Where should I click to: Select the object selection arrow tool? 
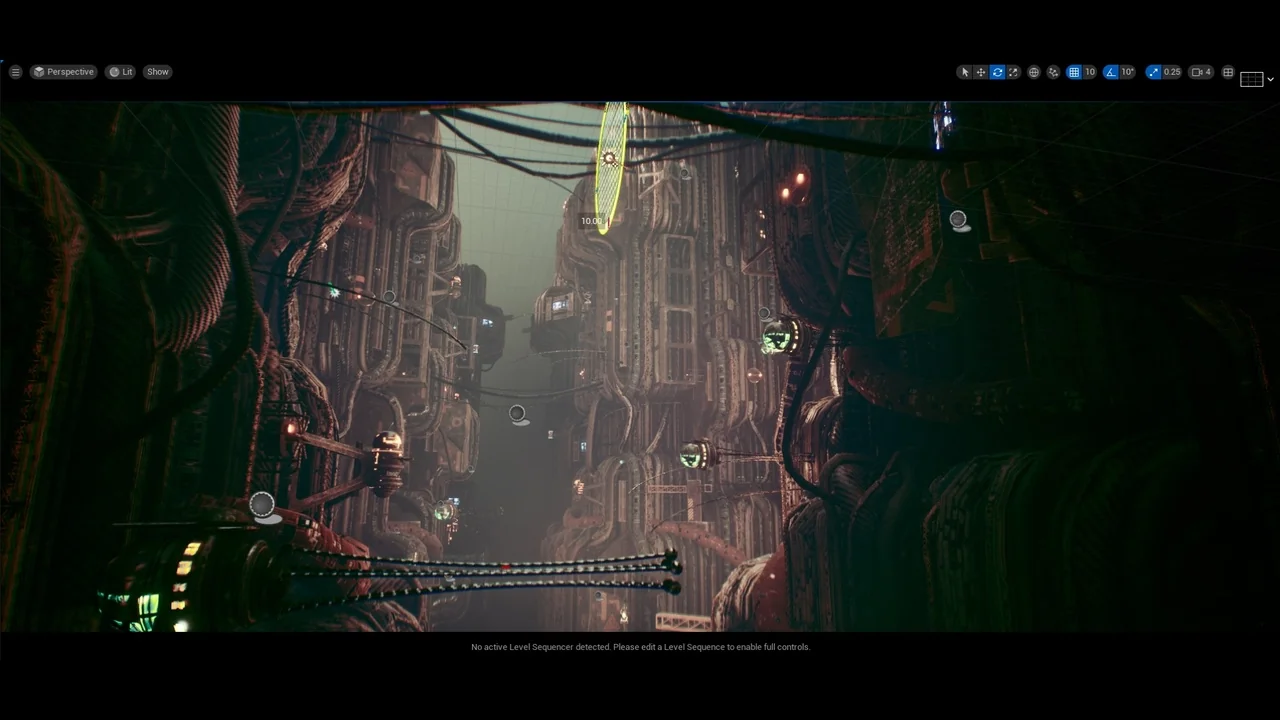pos(963,71)
